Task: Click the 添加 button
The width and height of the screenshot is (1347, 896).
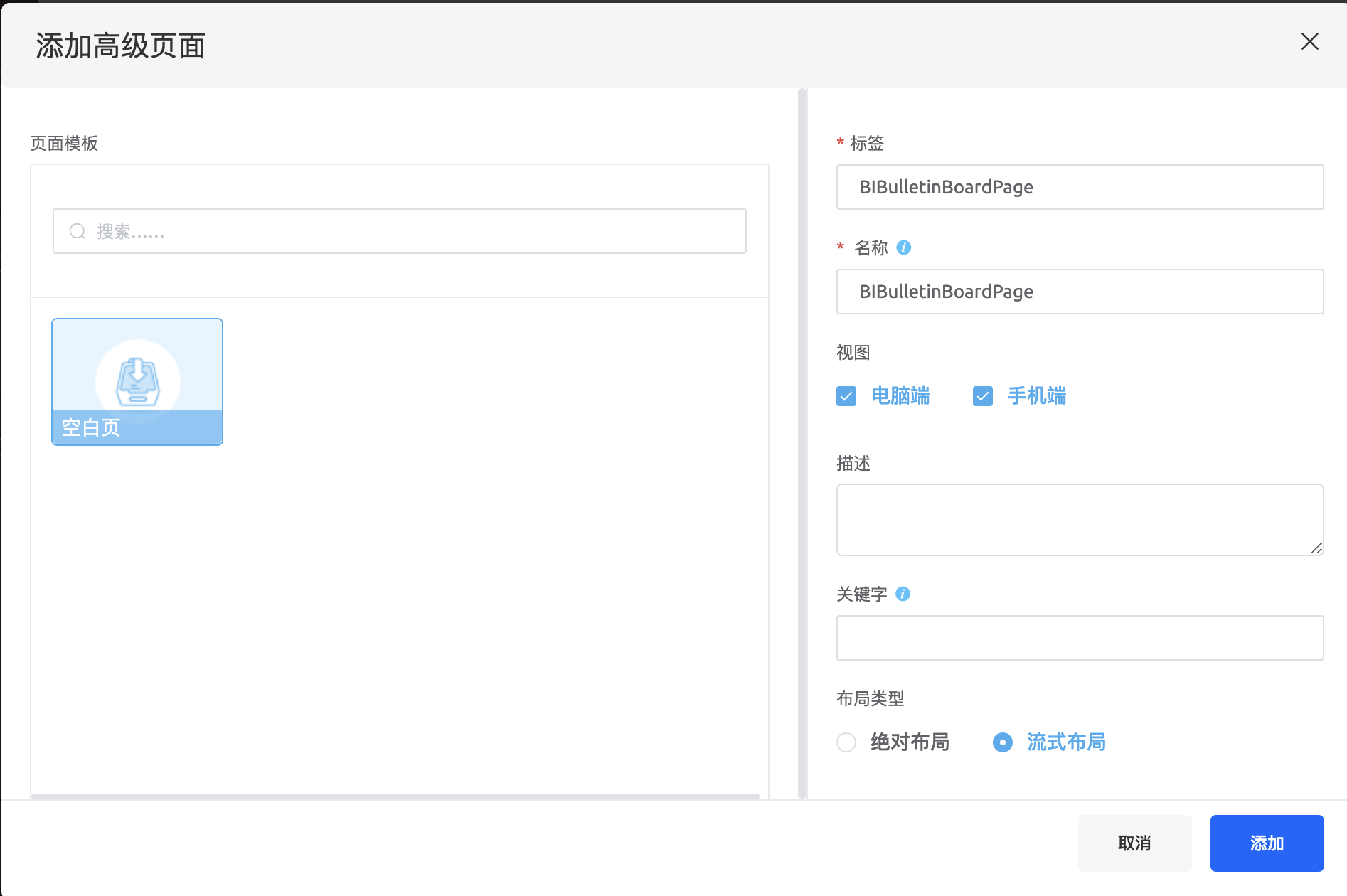Action: [1267, 843]
